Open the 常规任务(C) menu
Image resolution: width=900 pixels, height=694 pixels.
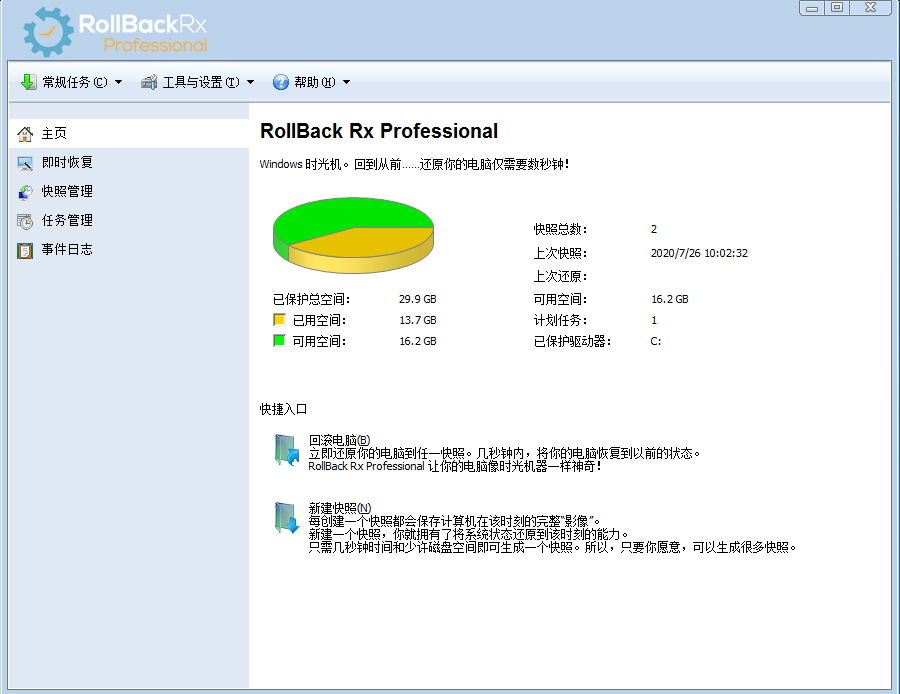click(x=74, y=83)
